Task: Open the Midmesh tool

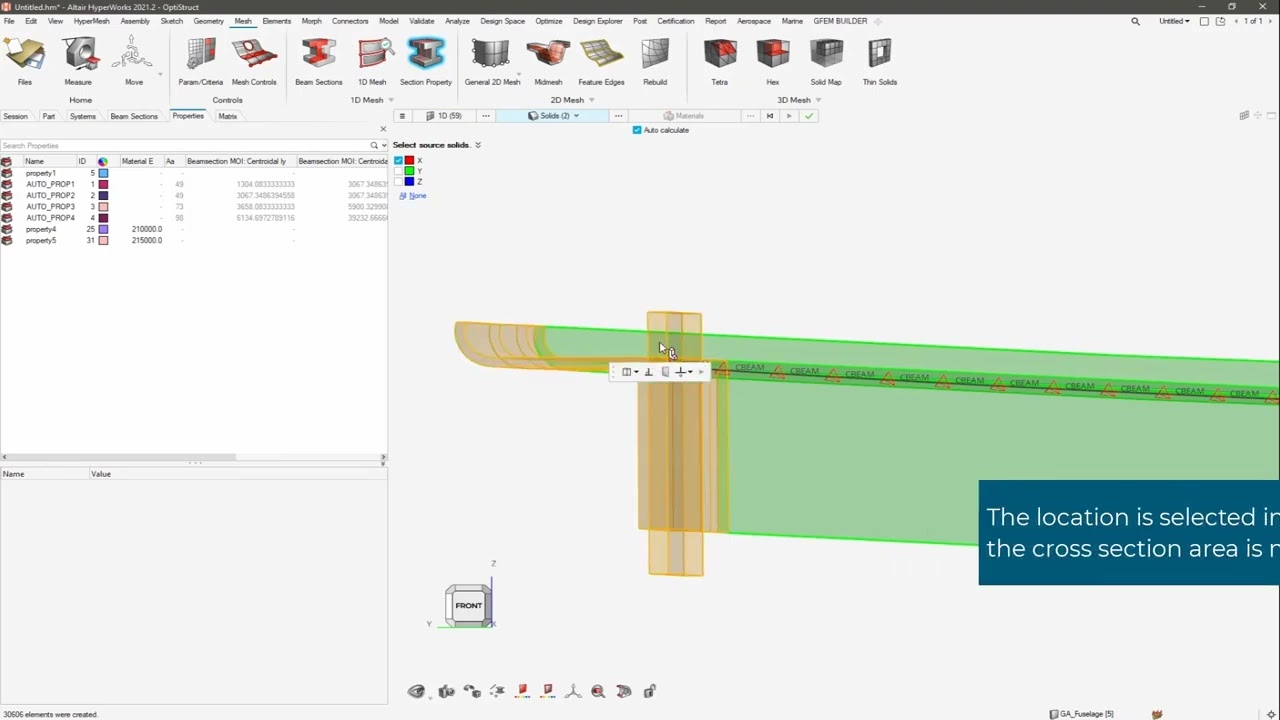Action: click(x=548, y=62)
